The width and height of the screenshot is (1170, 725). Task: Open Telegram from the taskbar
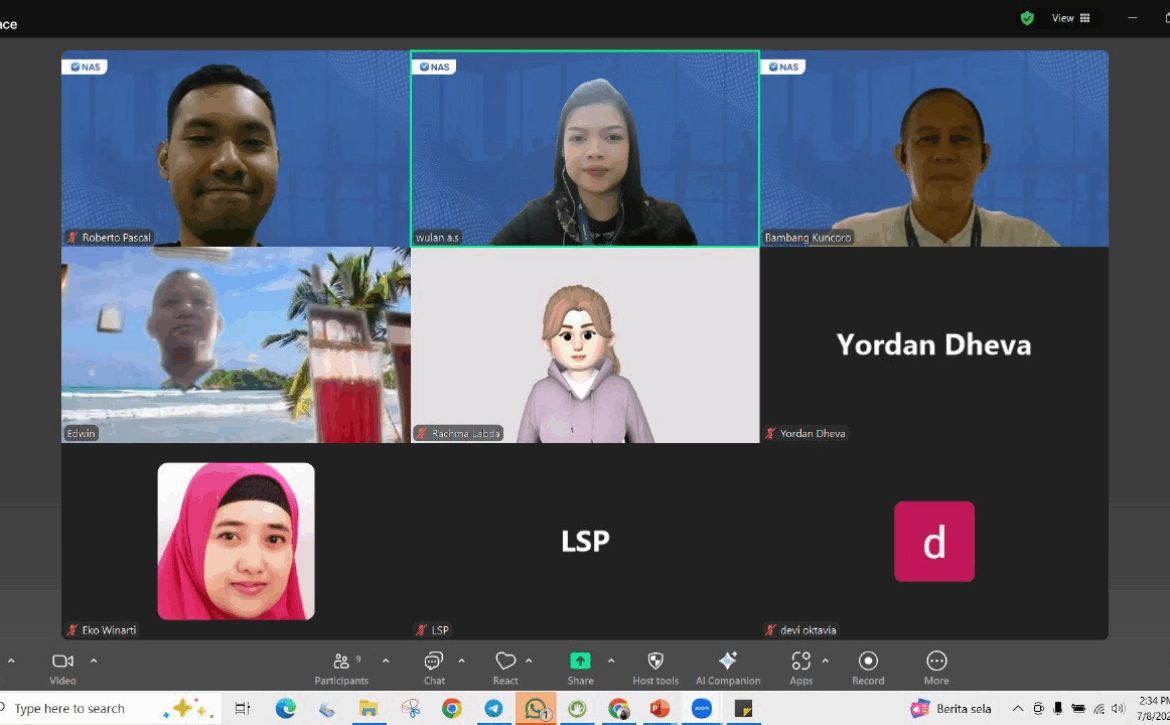[x=494, y=708]
